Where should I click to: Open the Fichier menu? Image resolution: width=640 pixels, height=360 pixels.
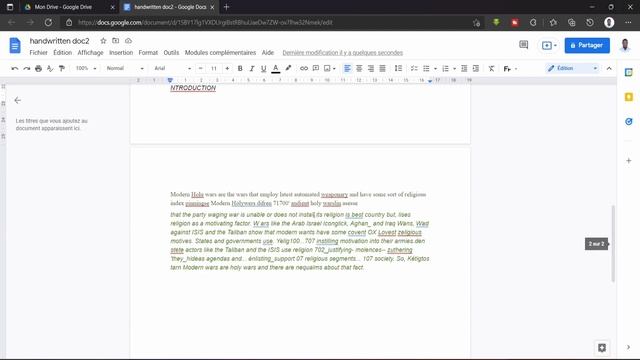[x=38, y=53]
